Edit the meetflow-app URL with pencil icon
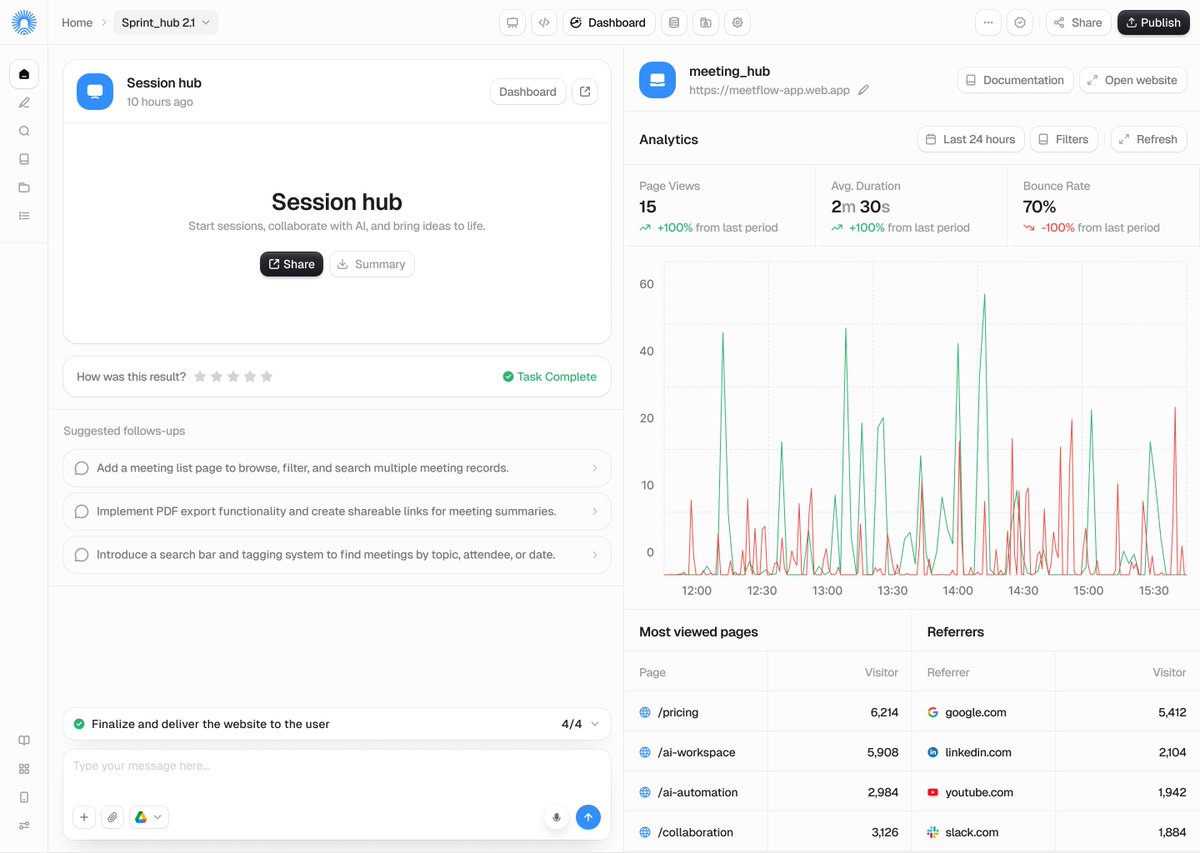1200x853 pixels. (864, 90)
